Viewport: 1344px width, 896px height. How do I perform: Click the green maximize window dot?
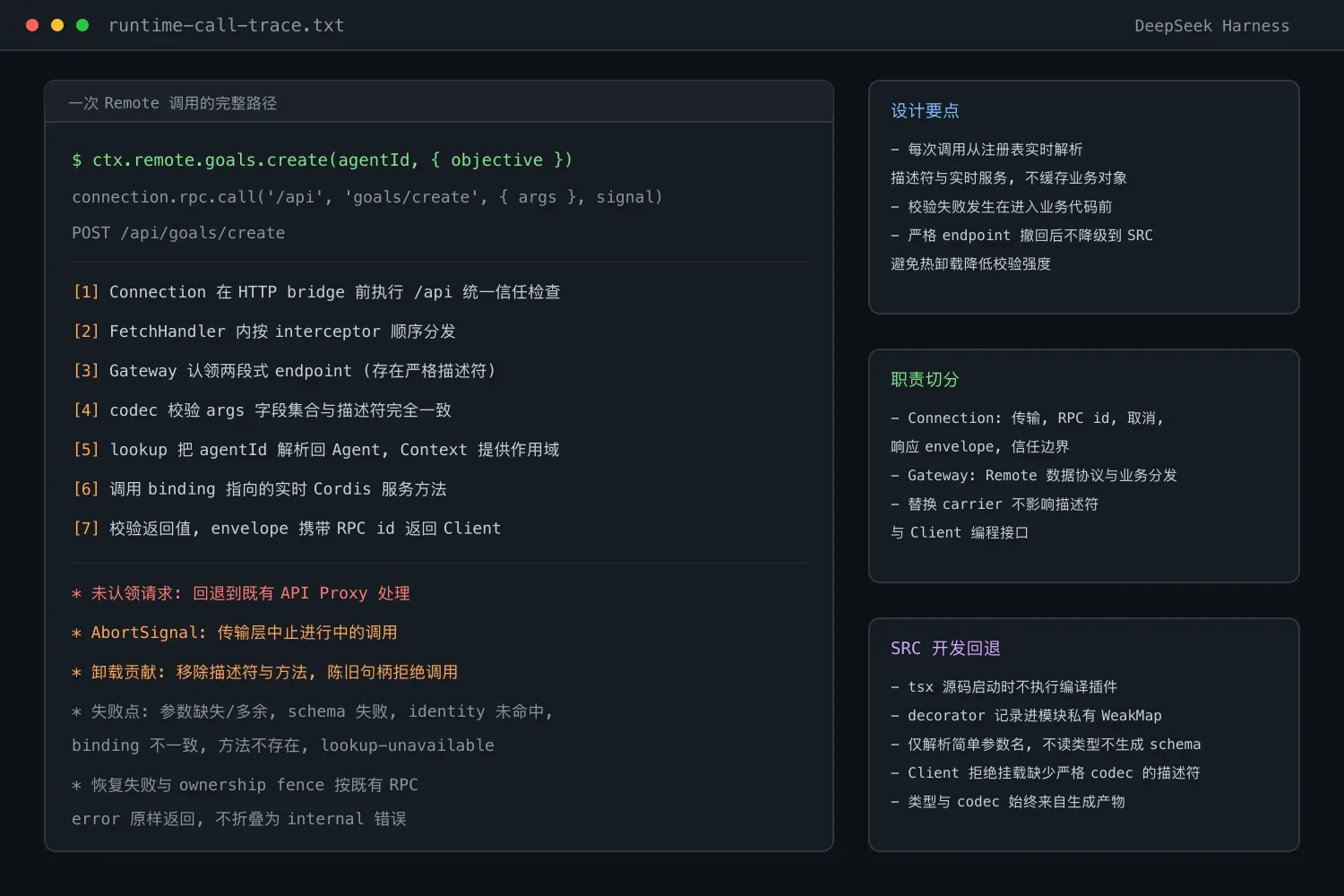pyautogui.click(x=82, y=25)
